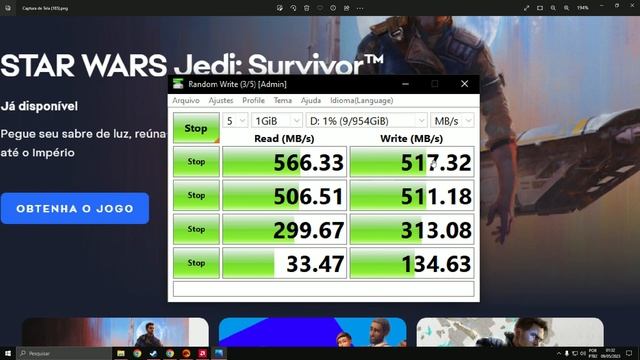Open the taskbar clock and date
This screenshot has width=640, height=360.
(611, 353)
